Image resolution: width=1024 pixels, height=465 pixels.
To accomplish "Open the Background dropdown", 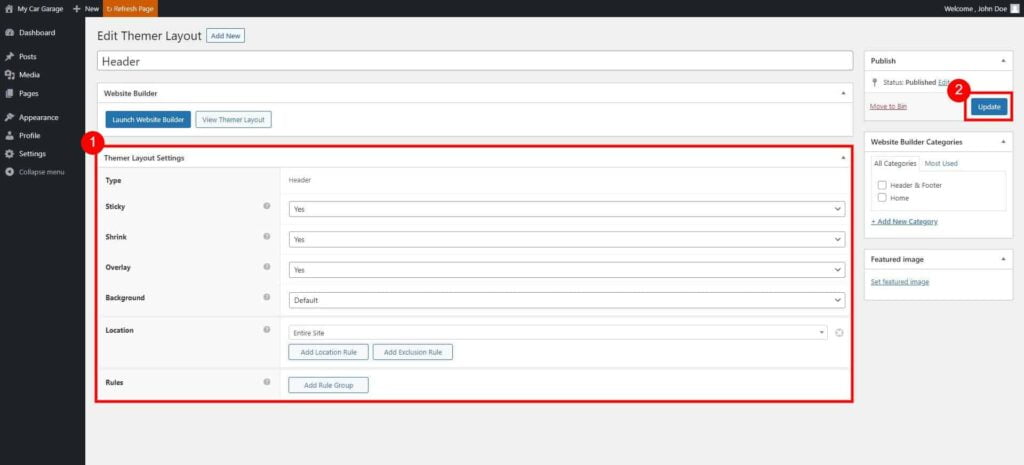I will tap(566, 300).
